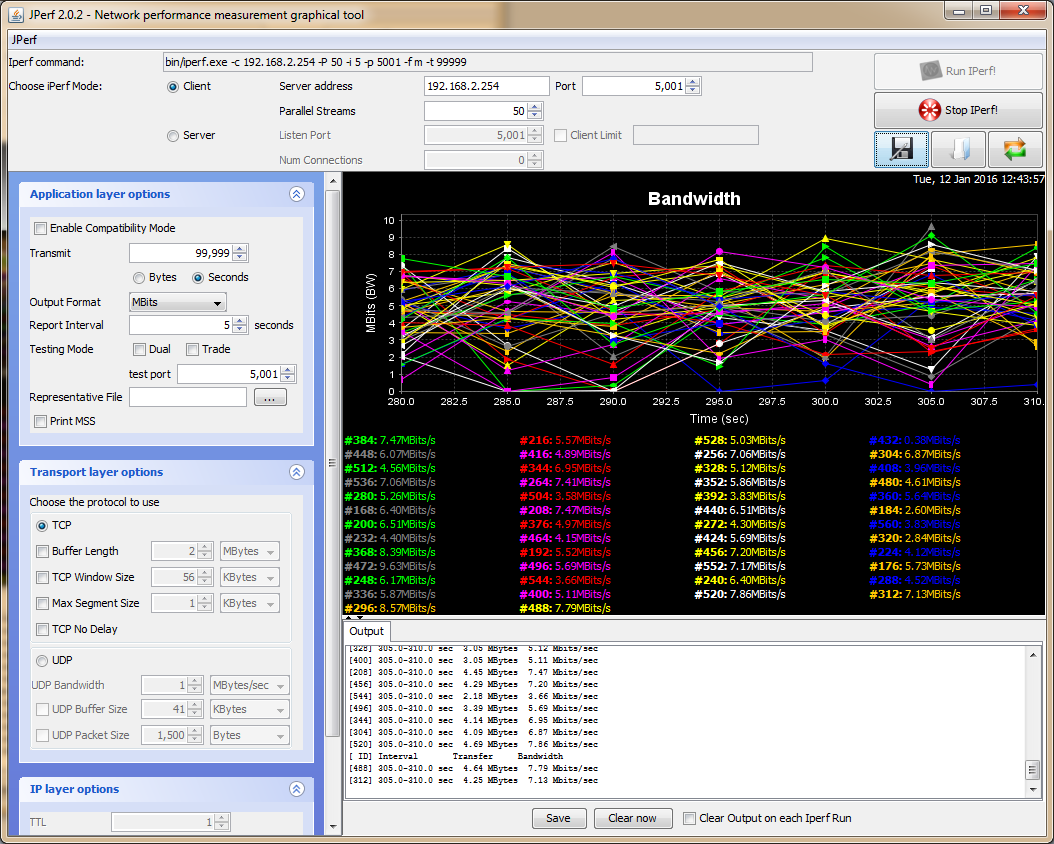Click the folder load configuration icon
Image resolution: width=1054 pixels, height=844 pixels.
coord(958,150)
